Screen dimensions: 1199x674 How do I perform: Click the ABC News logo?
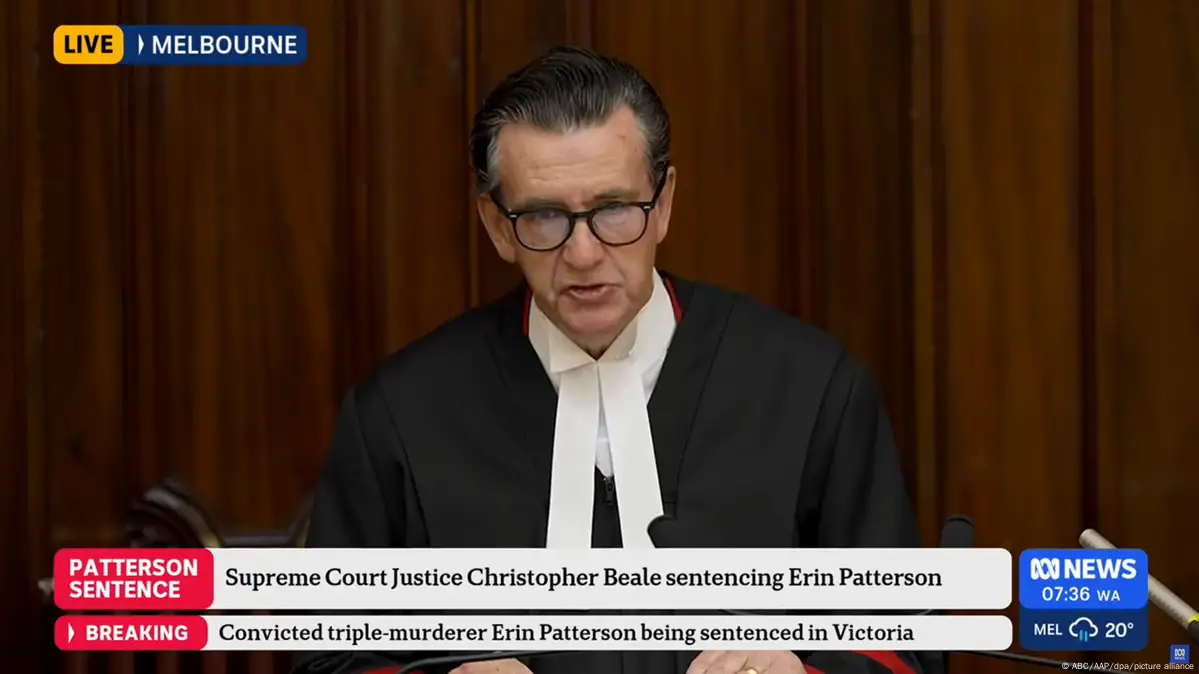click(1083, 568)
